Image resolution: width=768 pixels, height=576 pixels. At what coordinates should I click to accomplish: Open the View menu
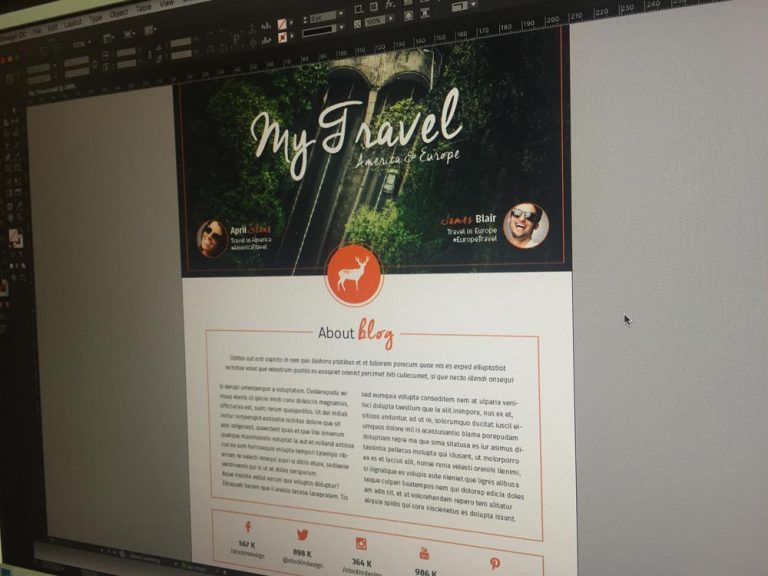(x=167, y=3)
